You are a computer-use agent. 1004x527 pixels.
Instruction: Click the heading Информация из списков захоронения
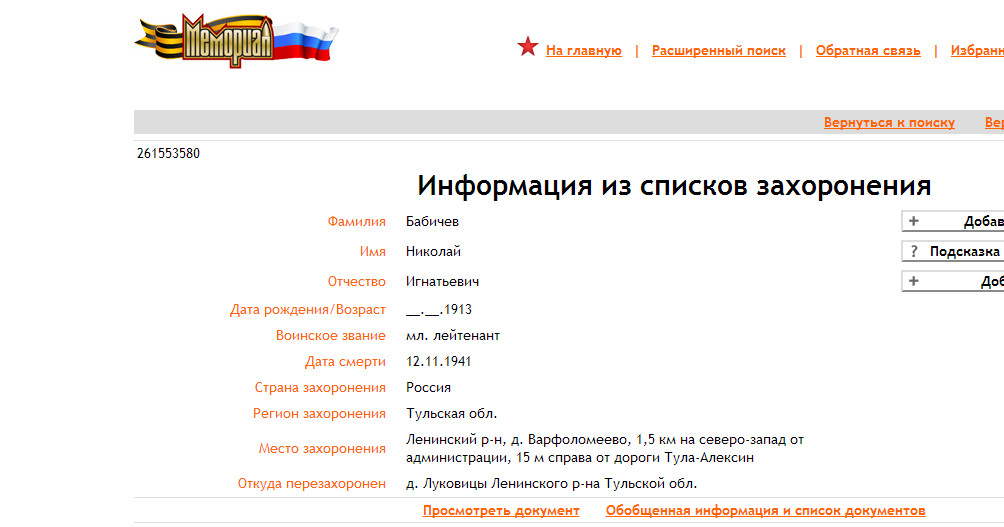point(674,186)
